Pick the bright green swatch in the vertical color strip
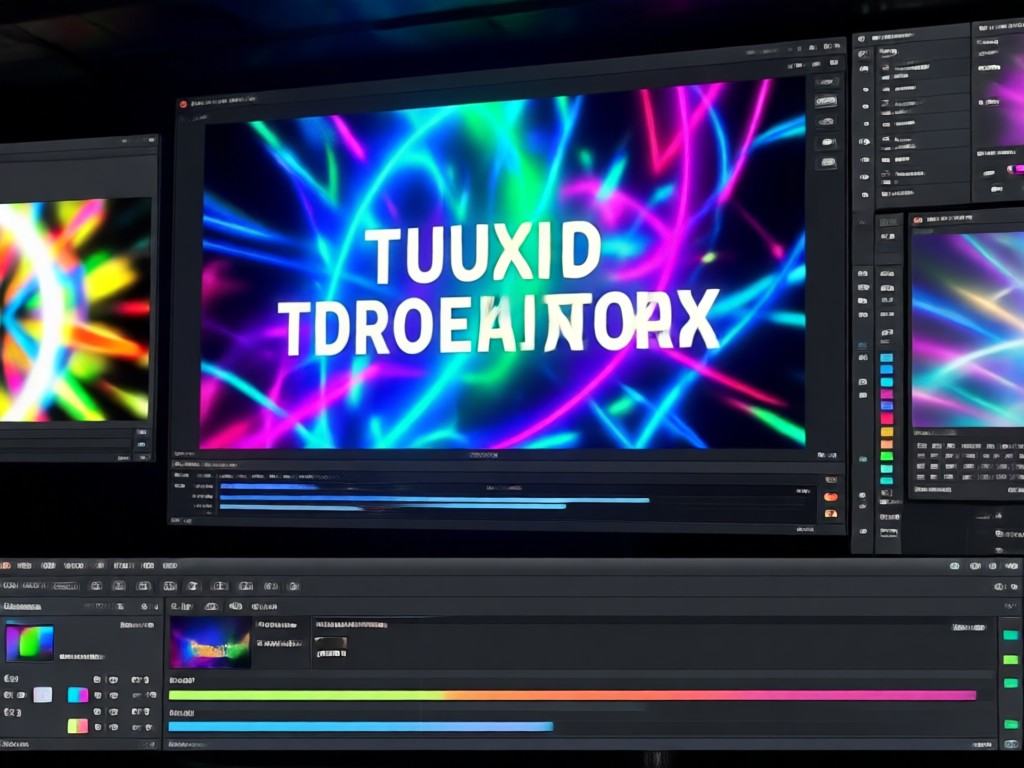 pos(887,456)
